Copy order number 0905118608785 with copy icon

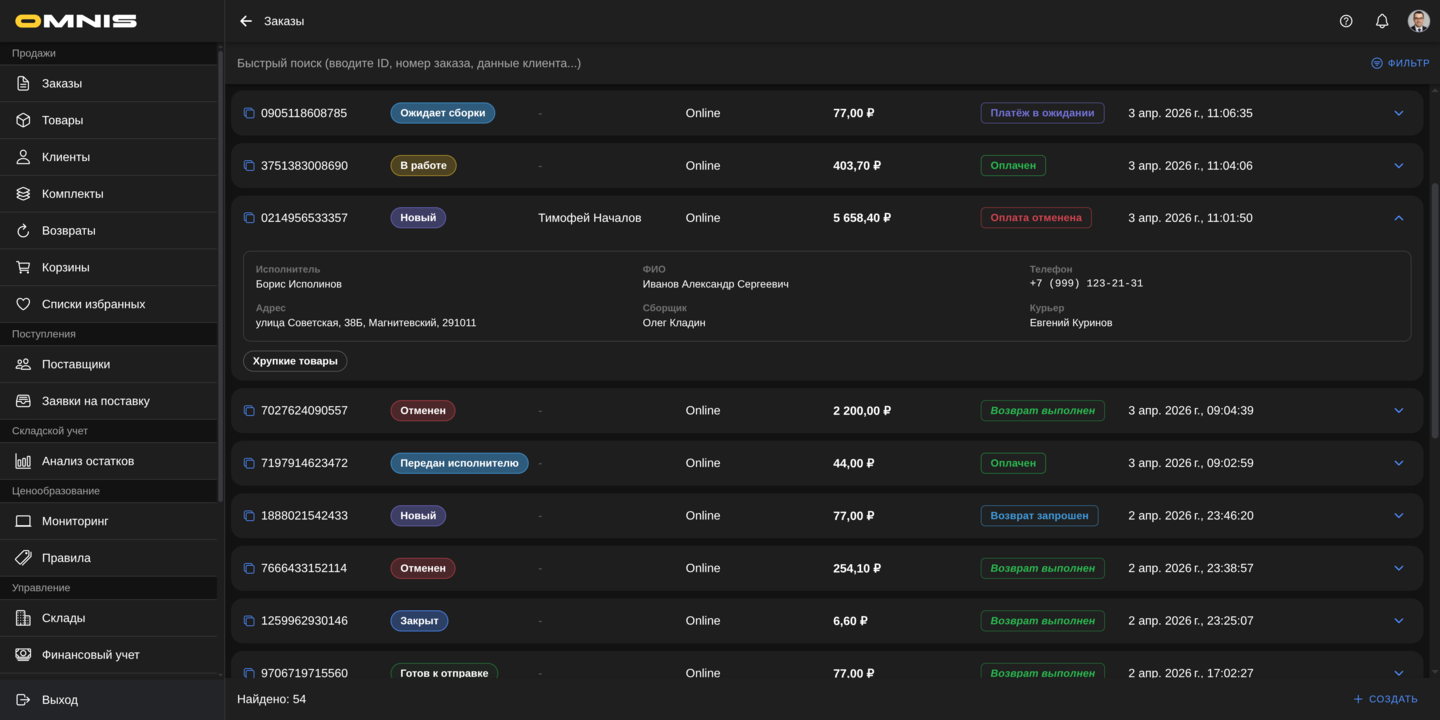pos(249,113)
